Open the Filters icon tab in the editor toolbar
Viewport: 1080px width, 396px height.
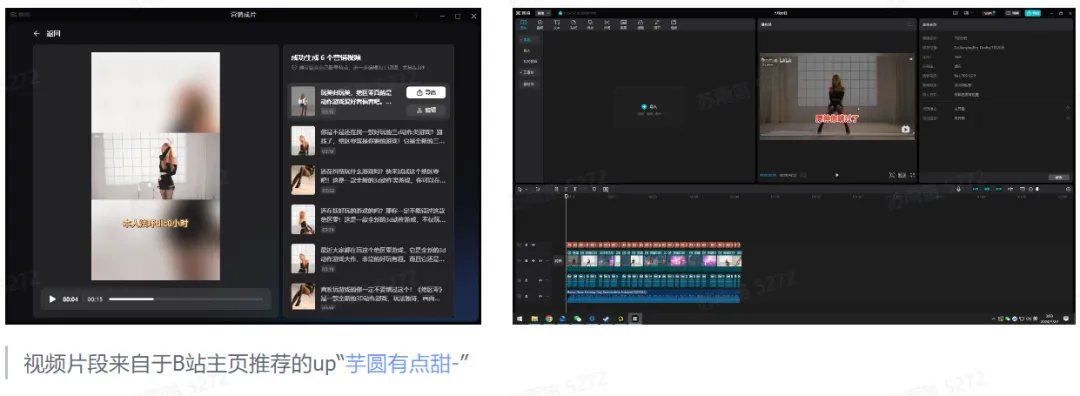click(x=640, y=24)
